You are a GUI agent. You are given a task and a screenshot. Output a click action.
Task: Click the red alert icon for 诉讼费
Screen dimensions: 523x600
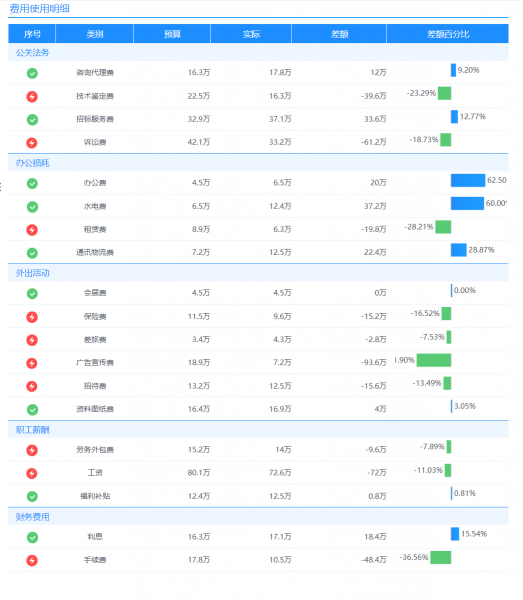pos(32,143)
